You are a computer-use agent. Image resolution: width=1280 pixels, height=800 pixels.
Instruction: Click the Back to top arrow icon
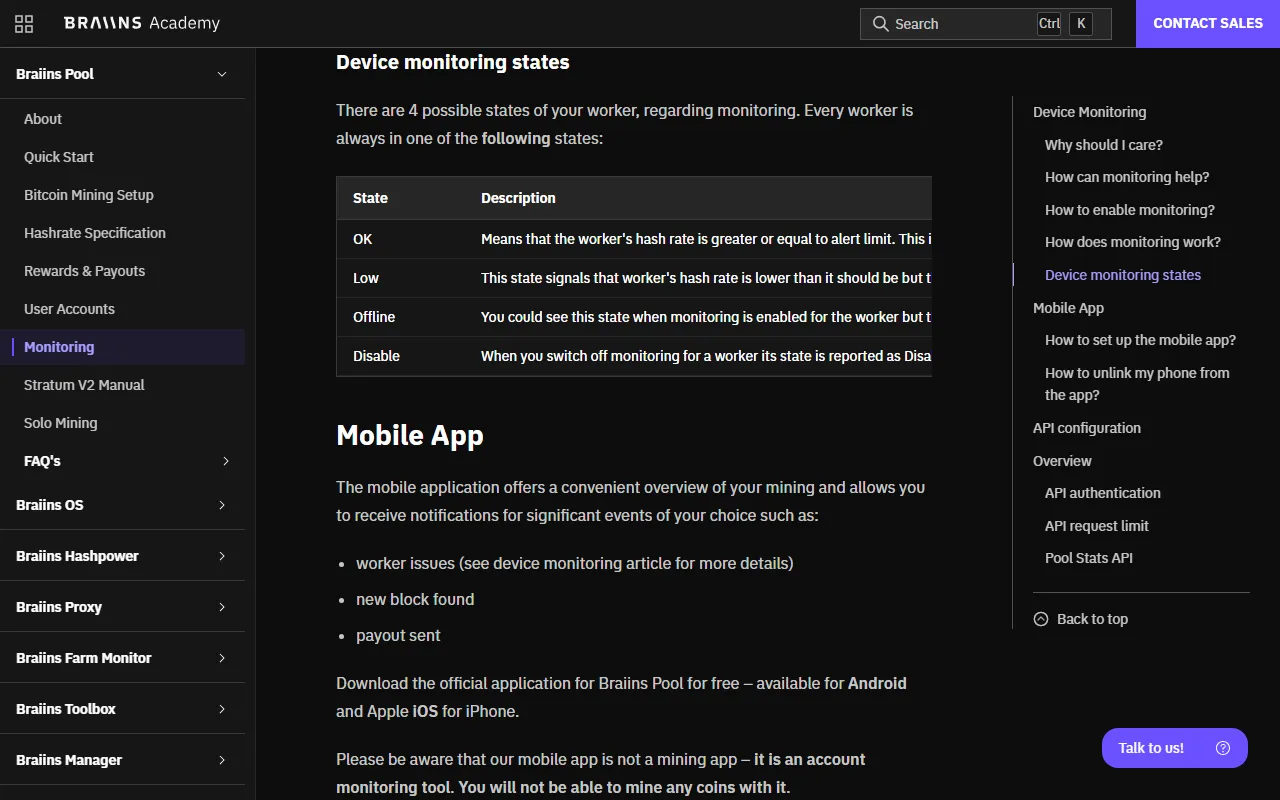(x=1041, y=619)
